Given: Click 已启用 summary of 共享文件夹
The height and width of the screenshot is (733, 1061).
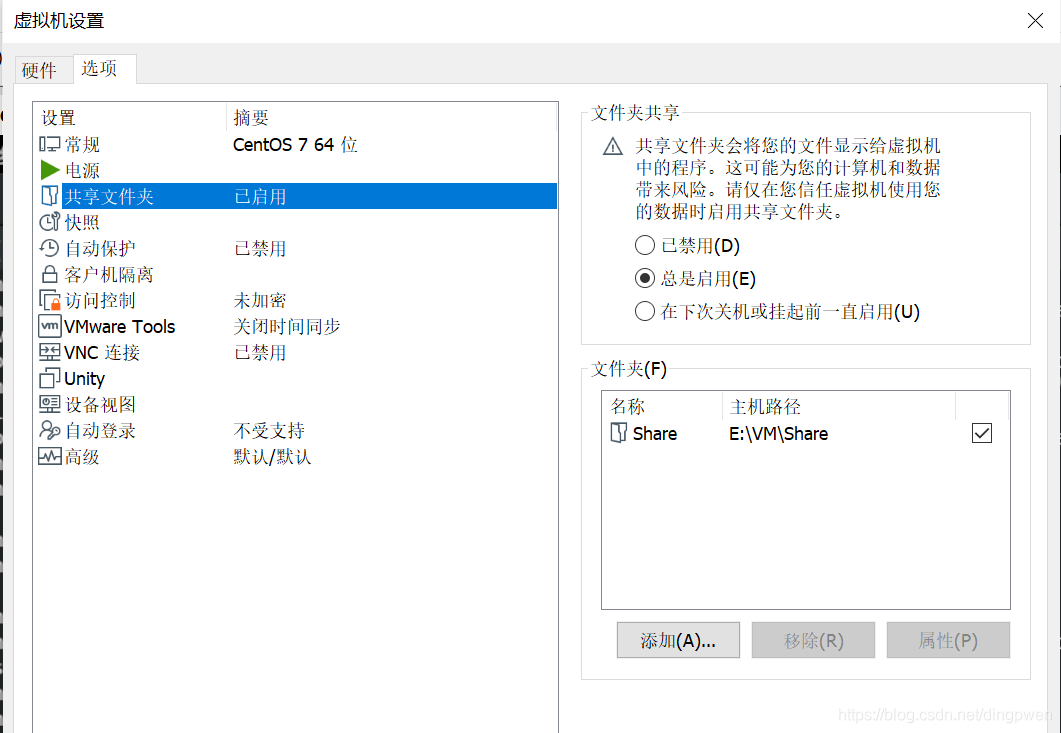Looking at the screenshot, I should coord(260,196).
